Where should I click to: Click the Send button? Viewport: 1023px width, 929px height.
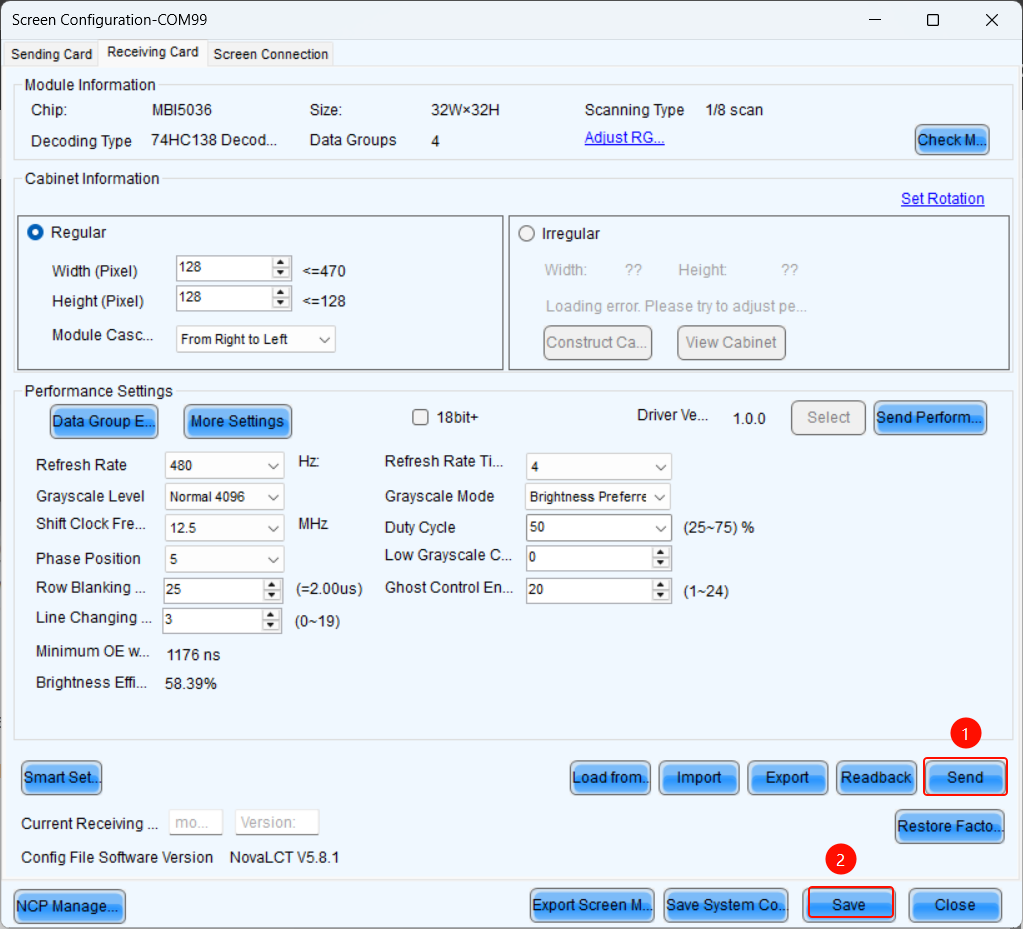click(965, 777)
